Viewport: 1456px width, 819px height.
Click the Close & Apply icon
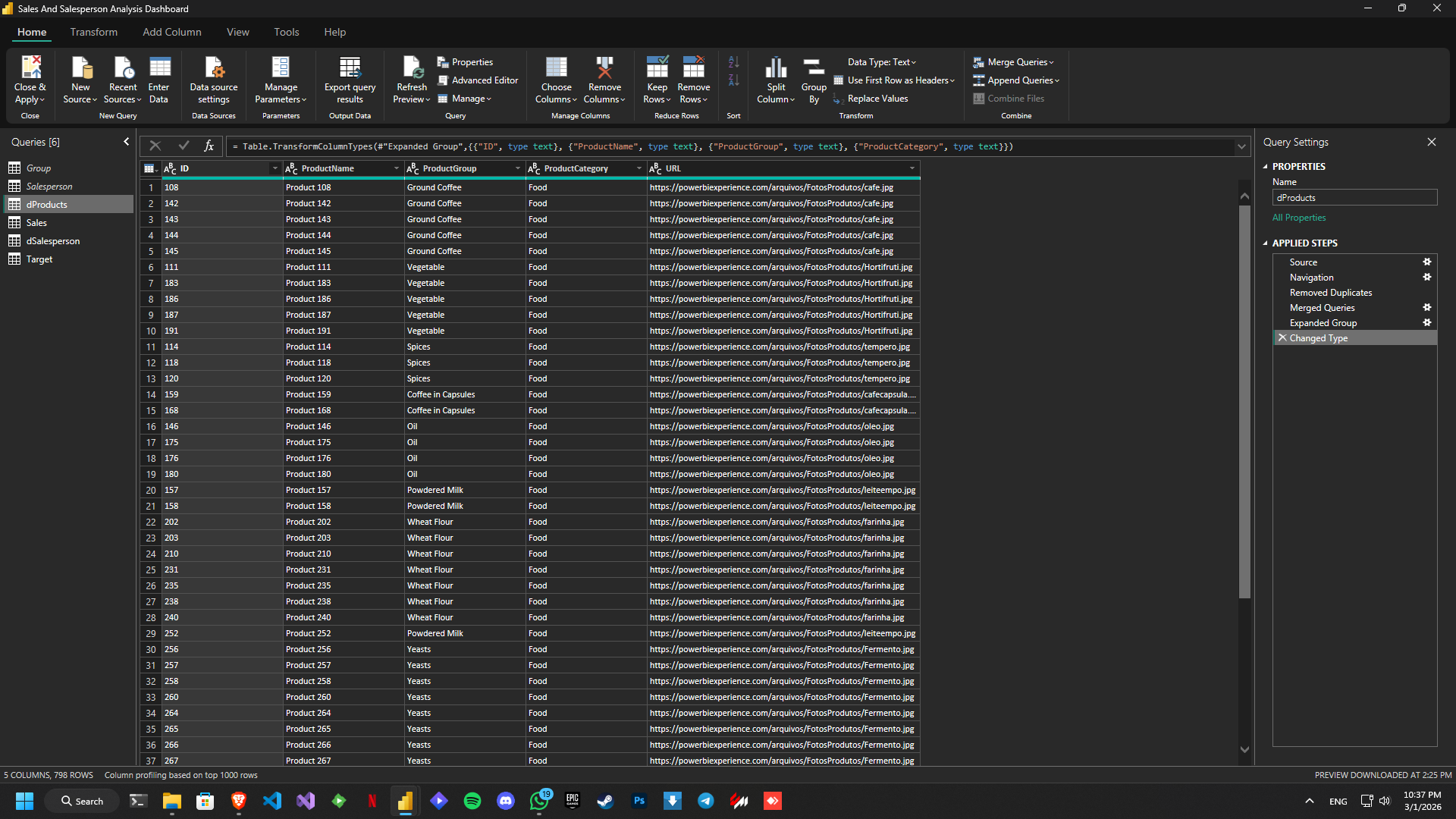tap(30, 67)
